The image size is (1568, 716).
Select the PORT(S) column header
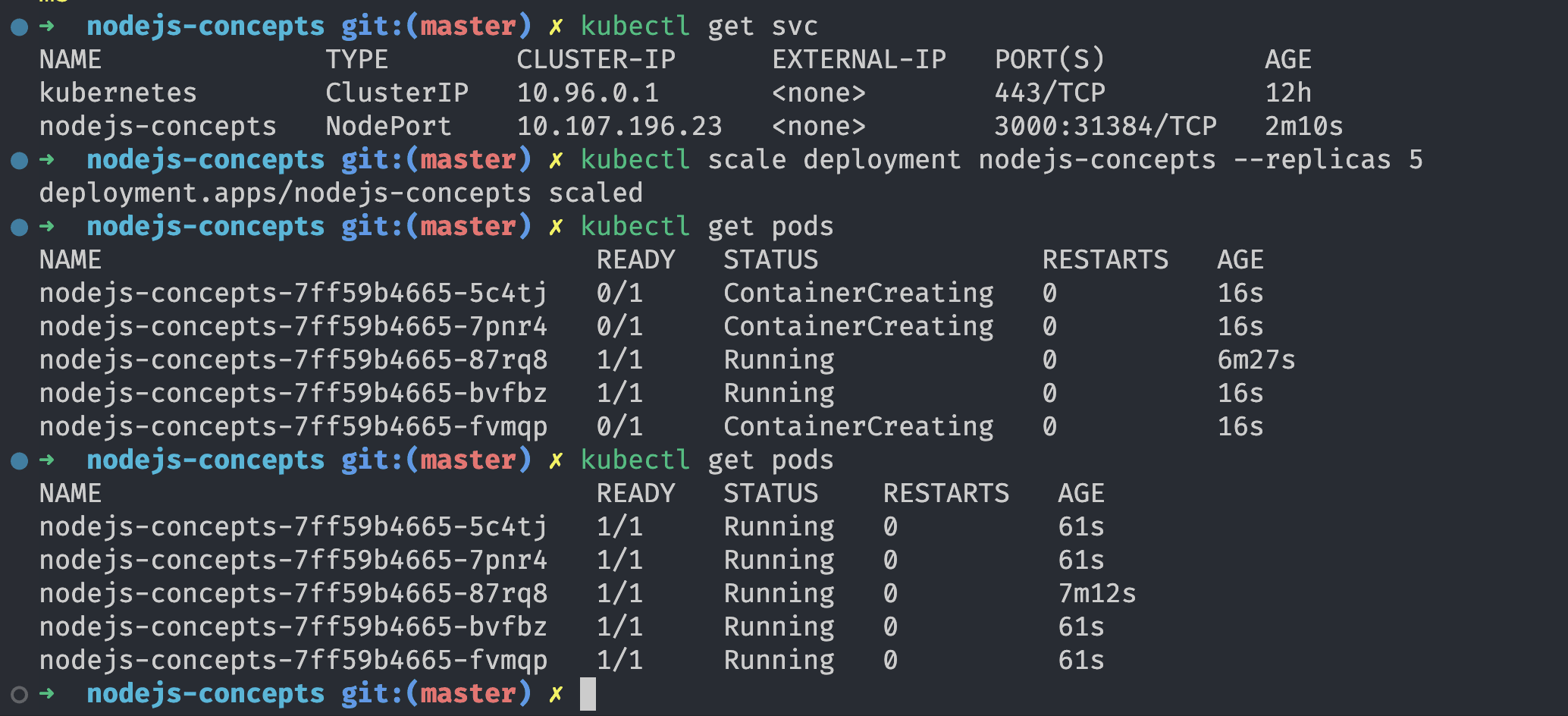point(1050,59)
